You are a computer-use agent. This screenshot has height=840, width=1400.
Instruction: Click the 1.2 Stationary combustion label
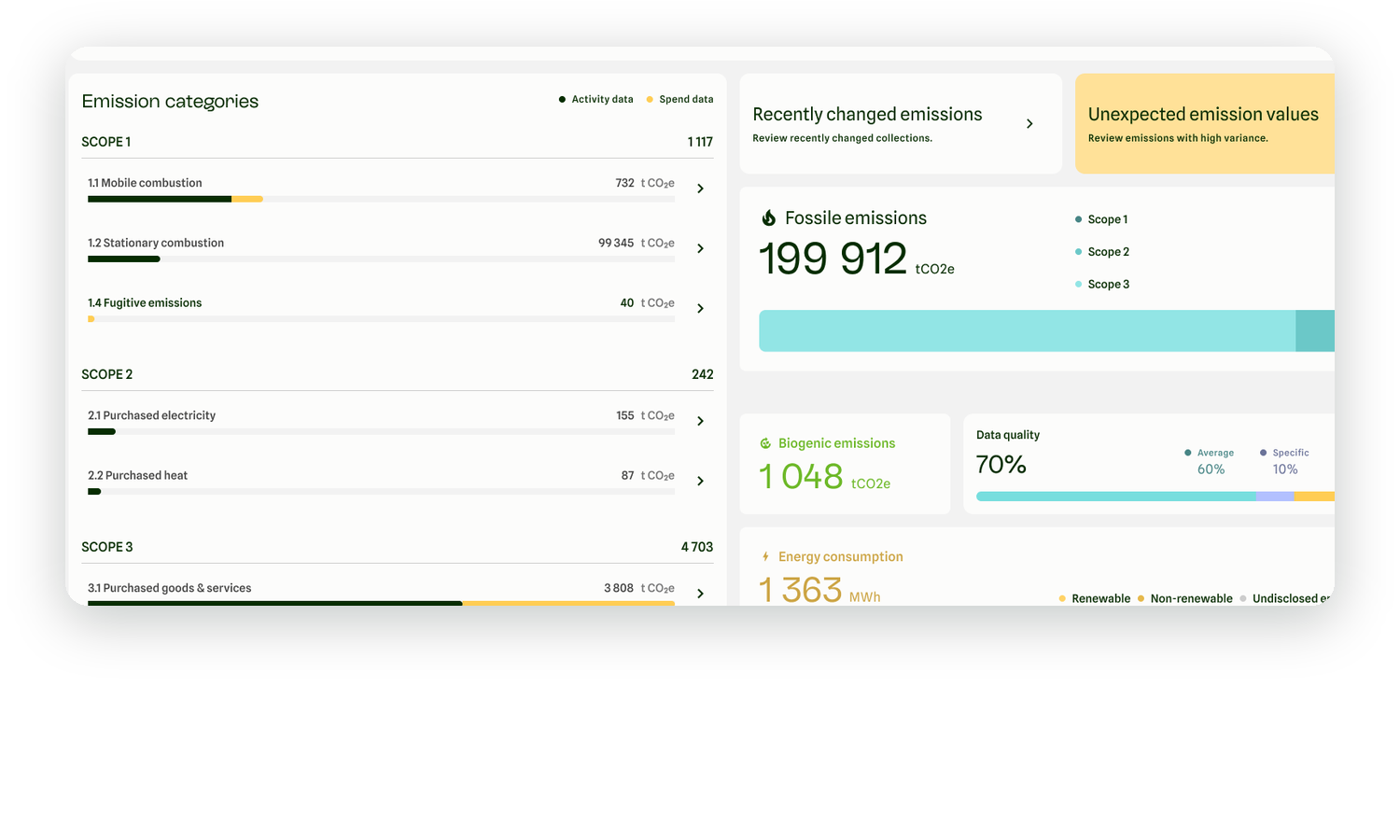[156, 243]
